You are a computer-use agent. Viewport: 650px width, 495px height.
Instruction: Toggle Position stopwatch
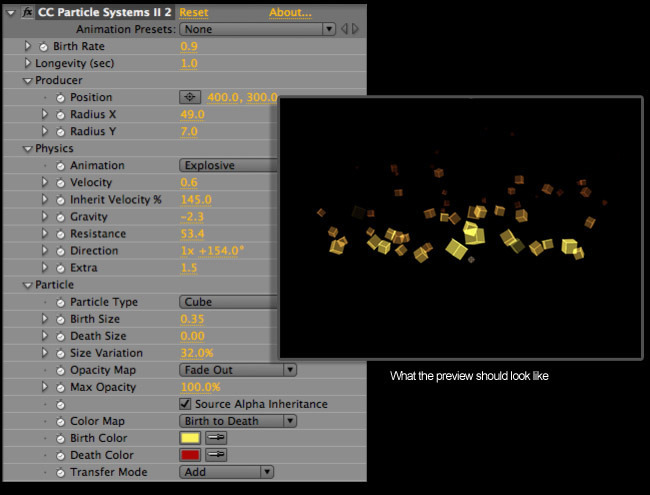click(60, 98)
